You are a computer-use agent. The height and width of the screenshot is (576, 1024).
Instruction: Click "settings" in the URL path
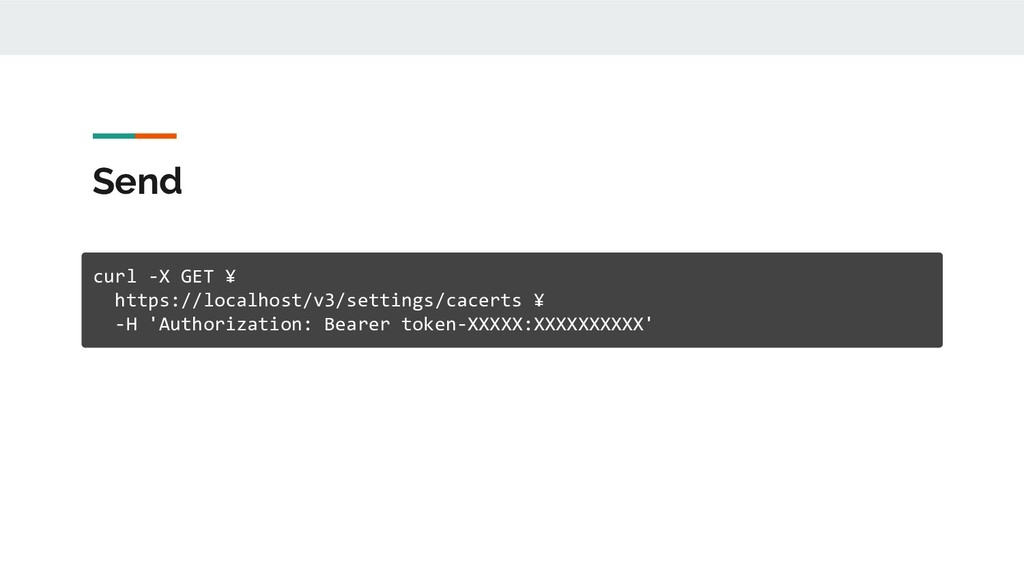pyautogui.click(x=390, y=300)
